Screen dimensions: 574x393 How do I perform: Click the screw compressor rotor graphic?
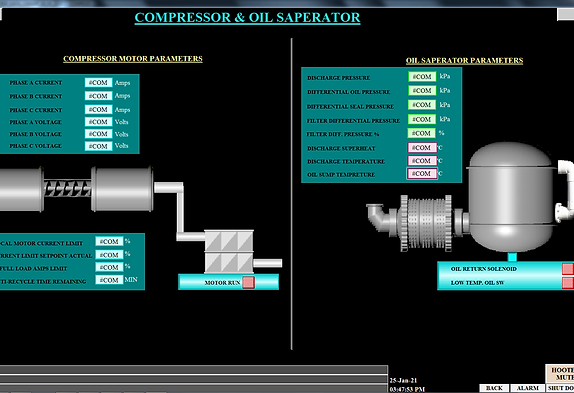pos(67,188)
